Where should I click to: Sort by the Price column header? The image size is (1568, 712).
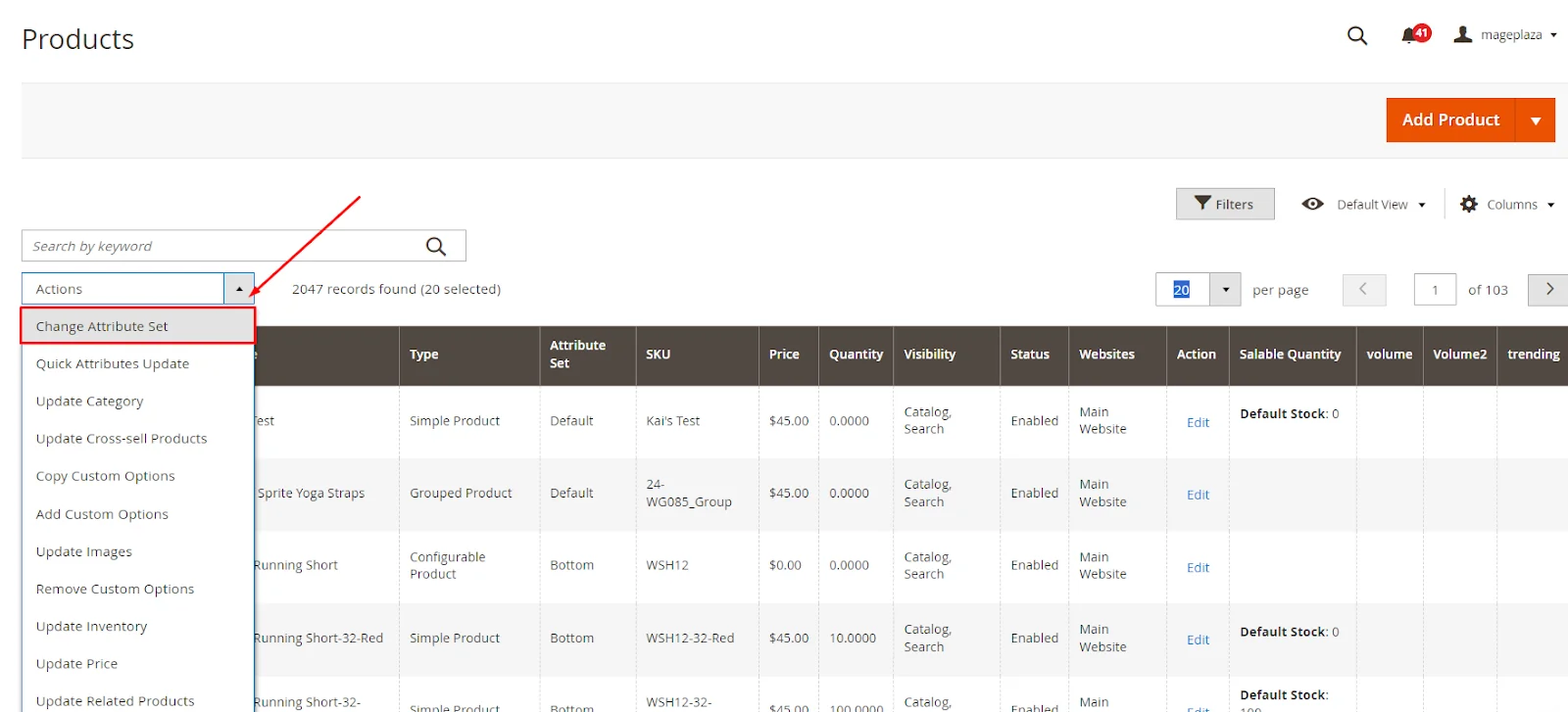784,355
